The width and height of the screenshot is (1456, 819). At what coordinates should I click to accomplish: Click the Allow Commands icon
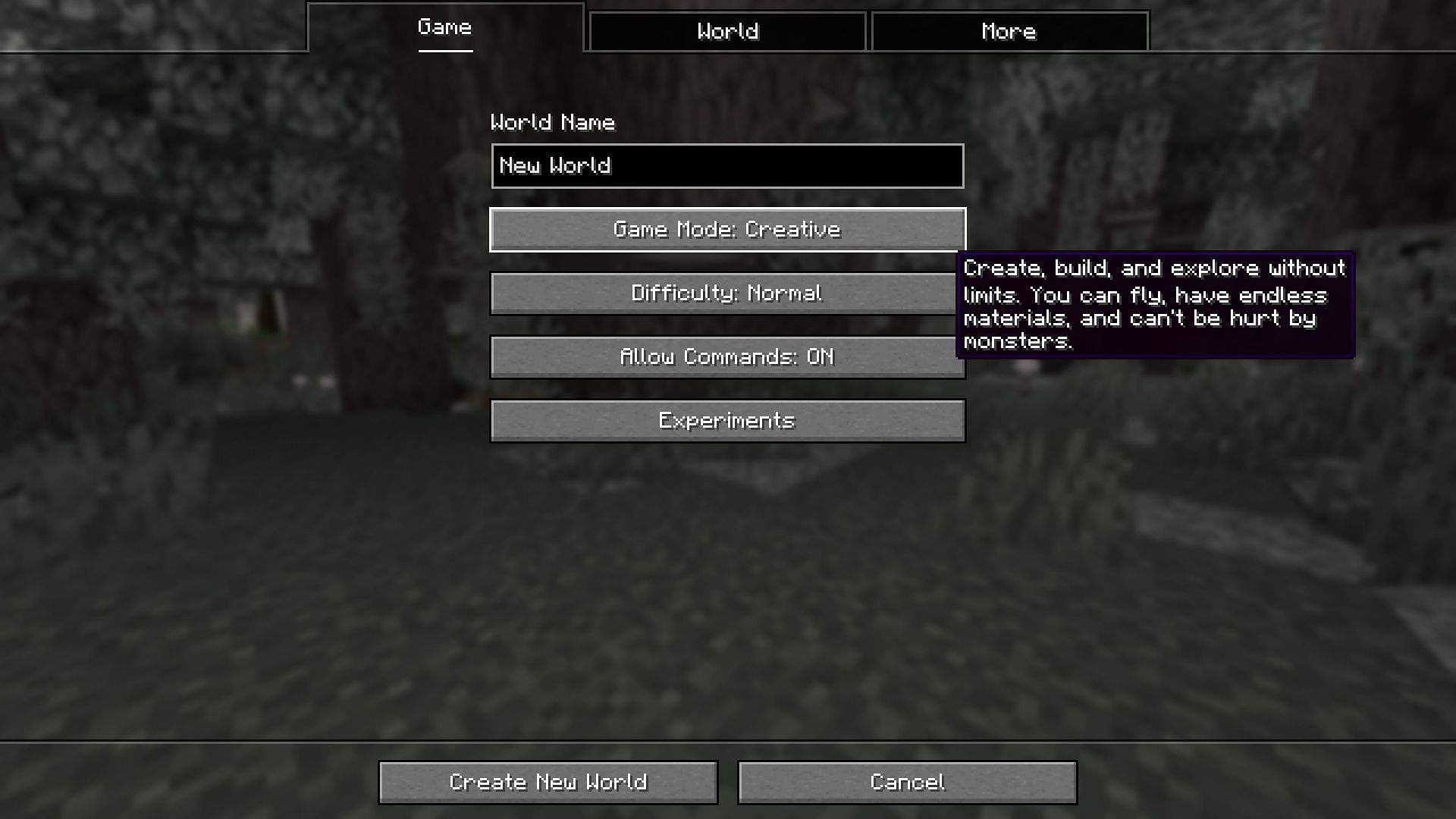(x=728, y=357)
